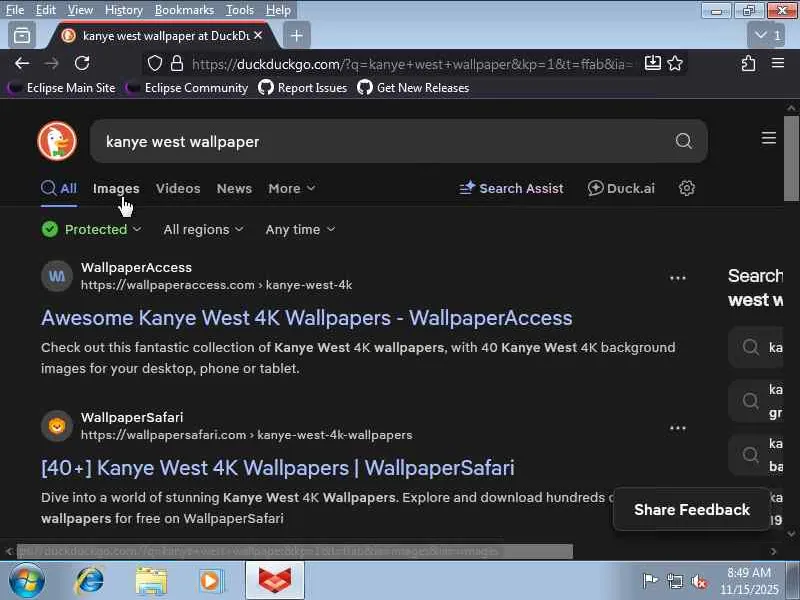Image resolution: width=800 pixels, height=600 pixels.
Task: Bookmark this page with star icon
Action: [675, 63]
